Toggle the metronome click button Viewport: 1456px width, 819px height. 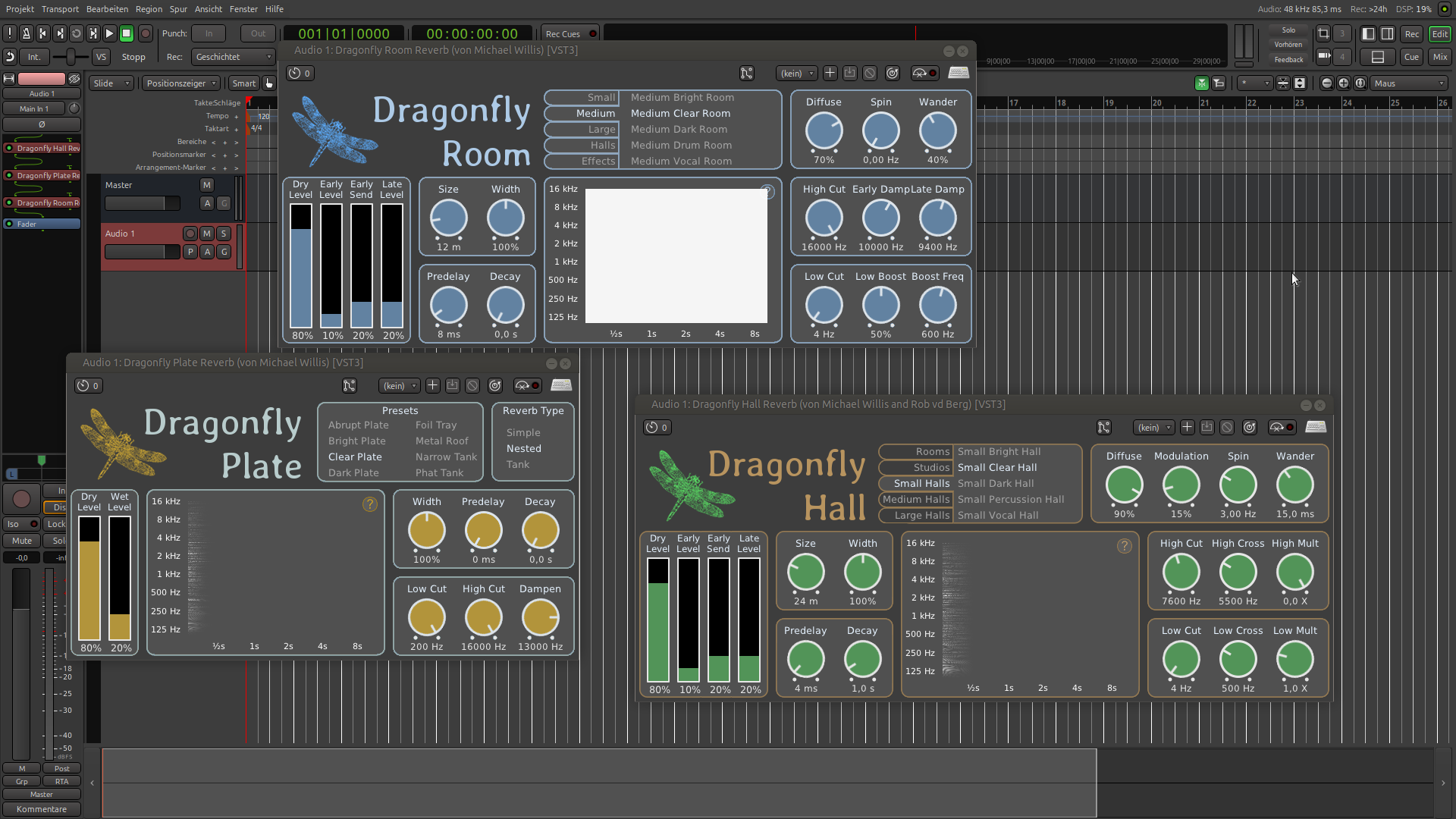[27, 33]
